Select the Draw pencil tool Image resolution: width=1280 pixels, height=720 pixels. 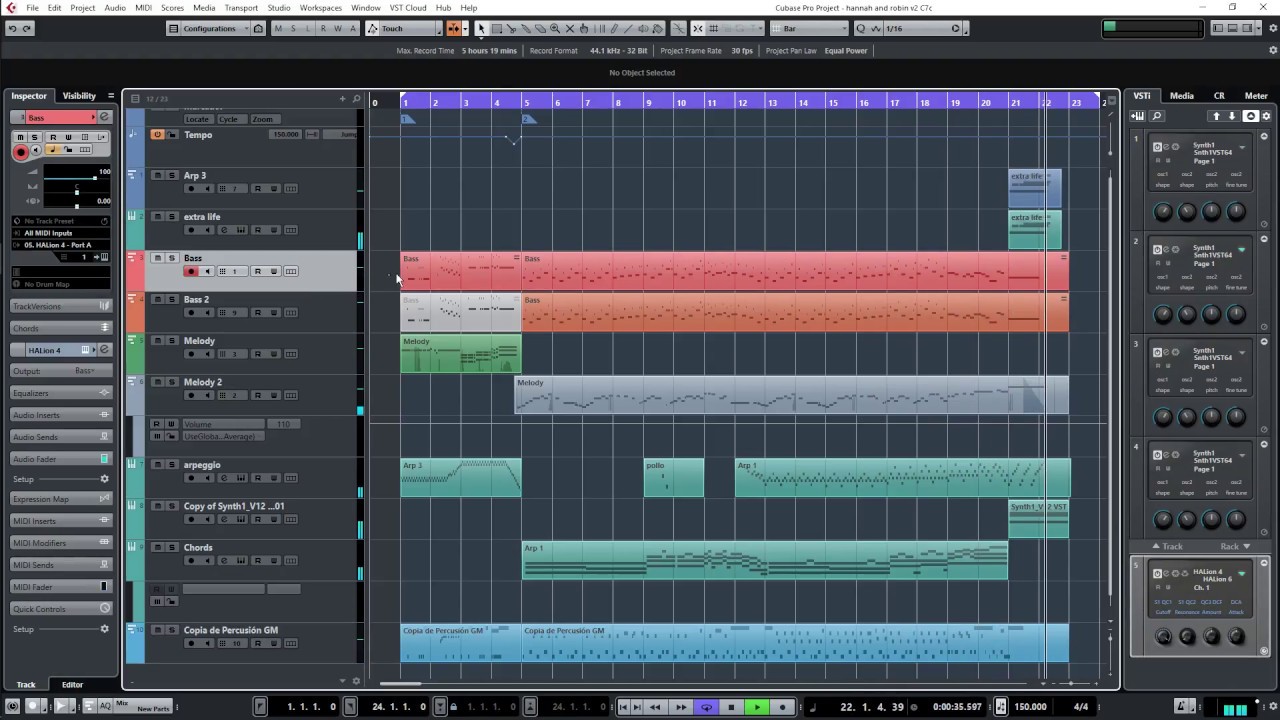(x=613, y=28)
